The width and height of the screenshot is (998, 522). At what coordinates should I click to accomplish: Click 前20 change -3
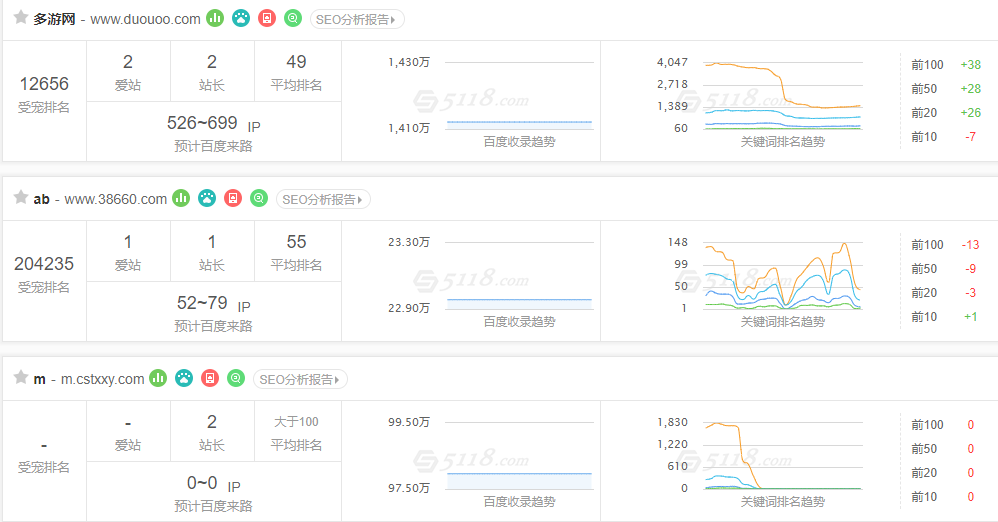971,293
